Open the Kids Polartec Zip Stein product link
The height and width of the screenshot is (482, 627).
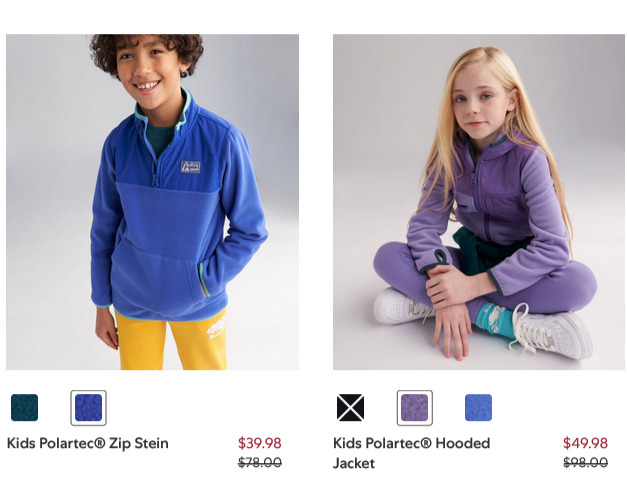click(x=88, y=443)
